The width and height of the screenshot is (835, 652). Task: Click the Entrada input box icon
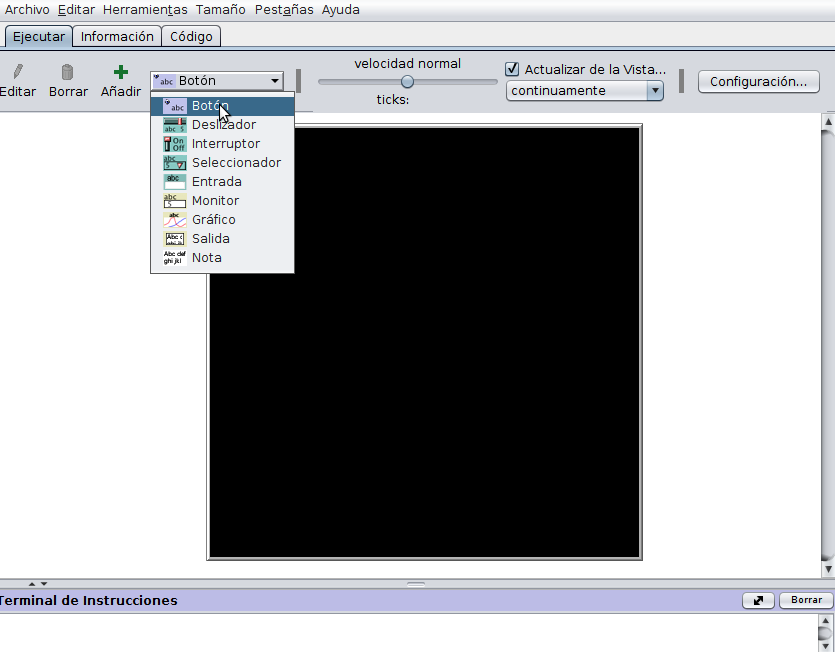point(175,182)
